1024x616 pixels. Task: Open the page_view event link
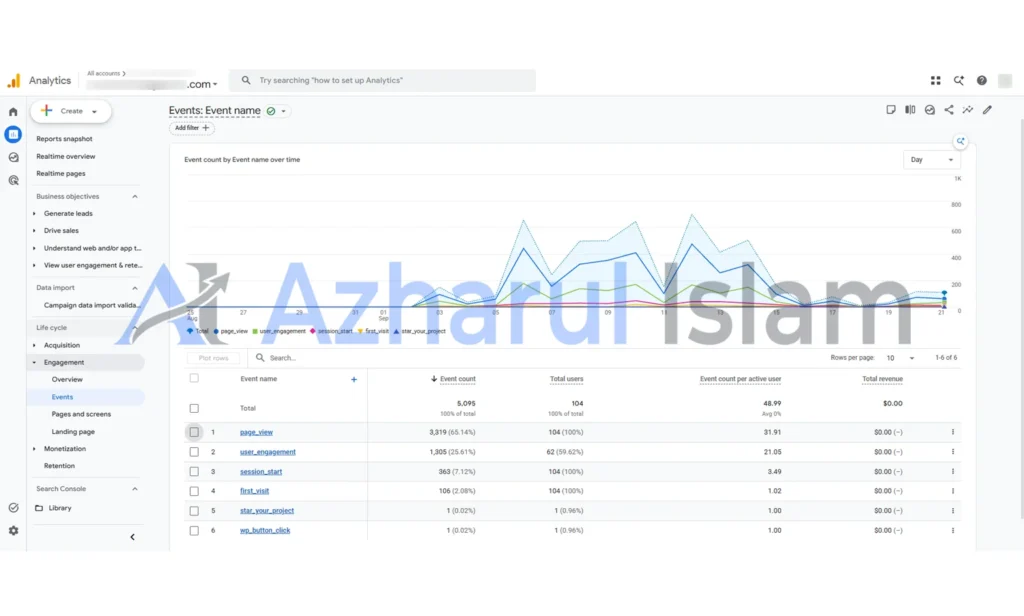[256, 432]
